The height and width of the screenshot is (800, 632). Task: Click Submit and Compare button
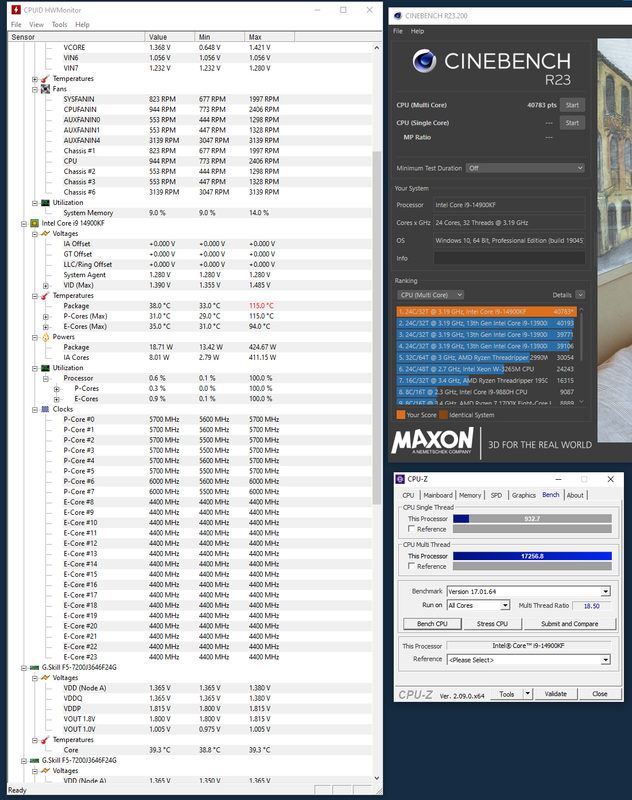570,623
